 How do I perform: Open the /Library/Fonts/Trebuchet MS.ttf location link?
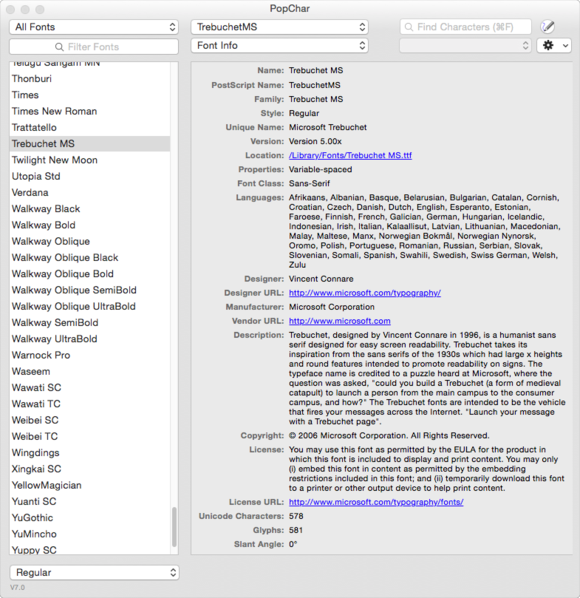(x=350, y=156)
